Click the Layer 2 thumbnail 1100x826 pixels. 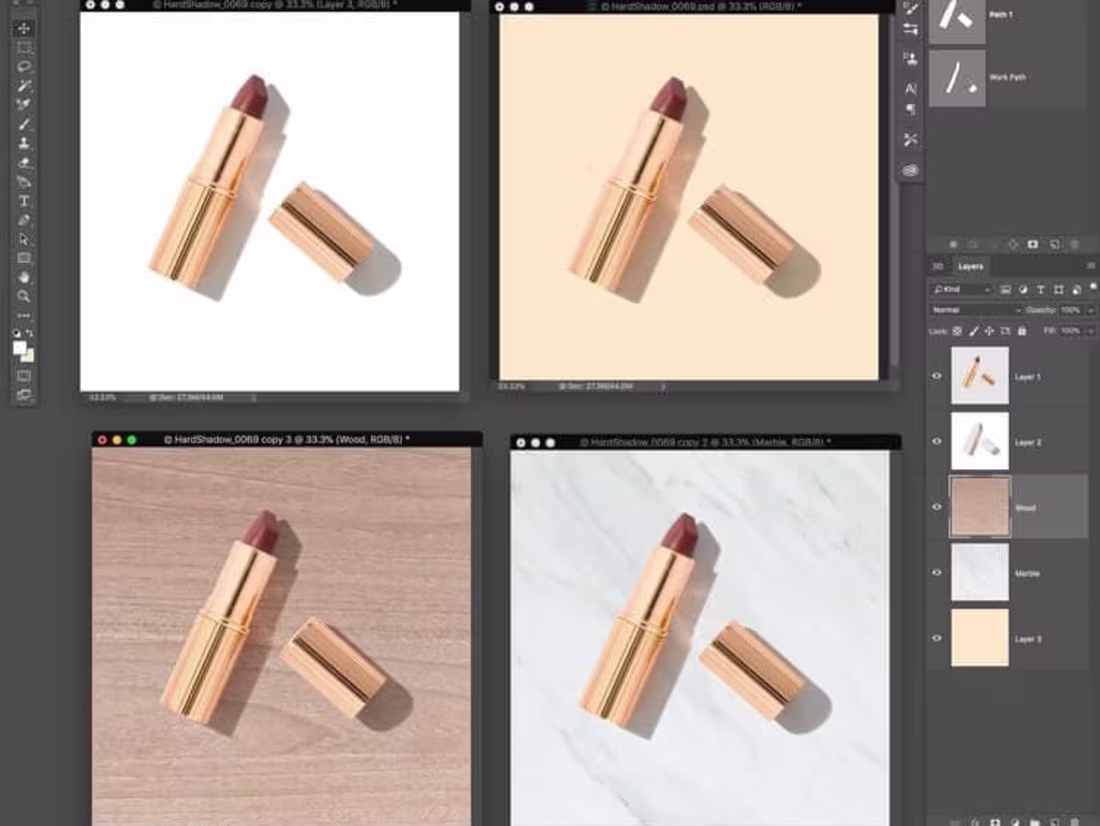coord(979,440)
